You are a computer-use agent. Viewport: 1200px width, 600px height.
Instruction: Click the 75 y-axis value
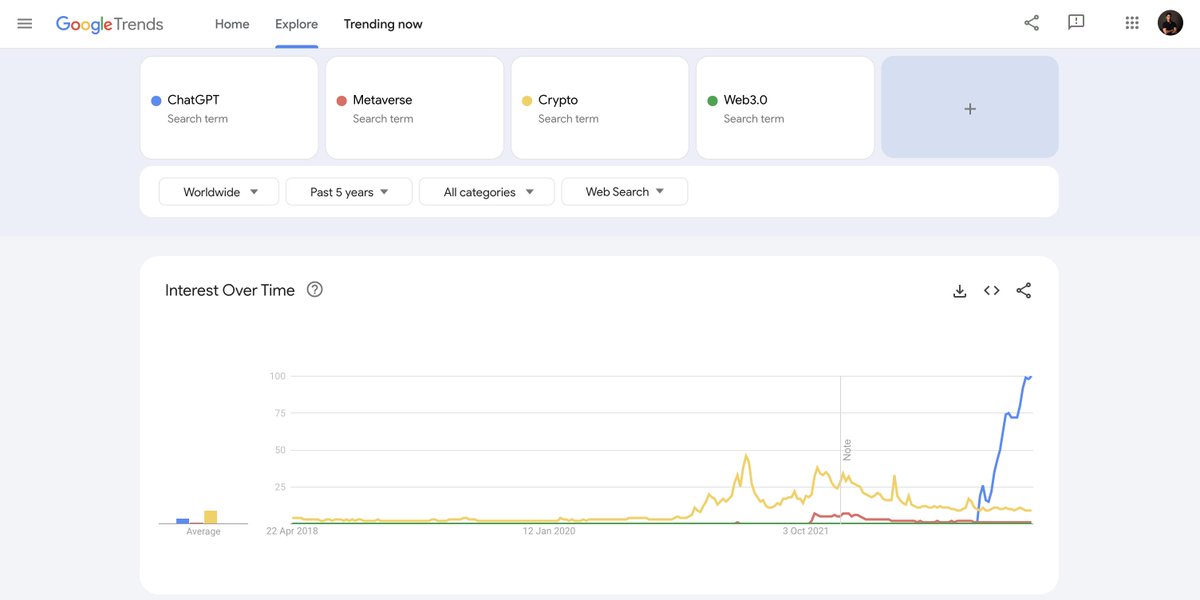pos(280,413)
